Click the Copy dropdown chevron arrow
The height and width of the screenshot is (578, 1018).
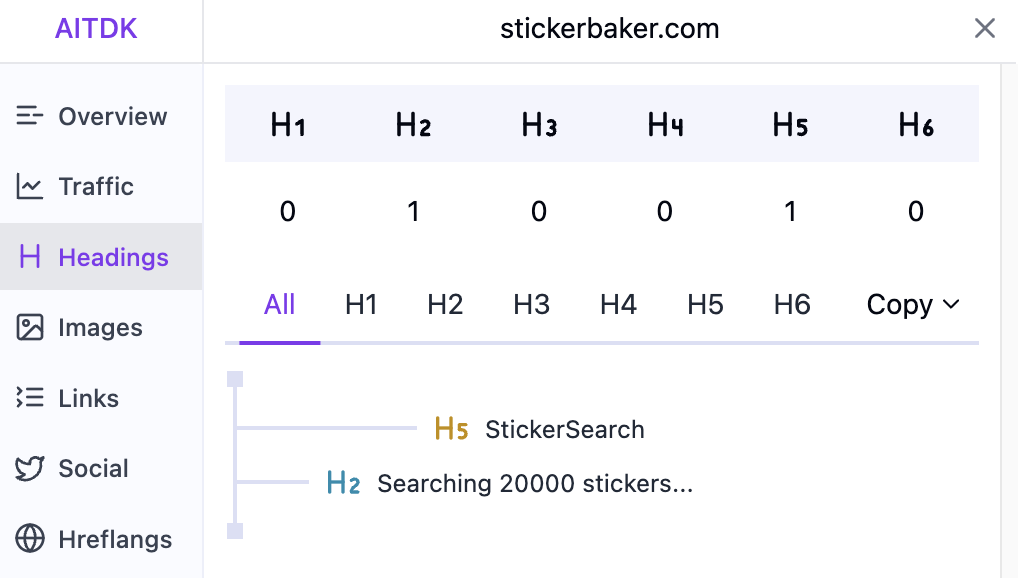[951, 305]
